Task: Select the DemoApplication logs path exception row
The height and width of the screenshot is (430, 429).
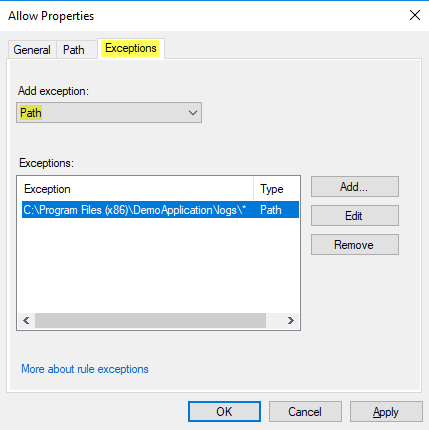Action: pyautogui.click(x=160, y=210)
